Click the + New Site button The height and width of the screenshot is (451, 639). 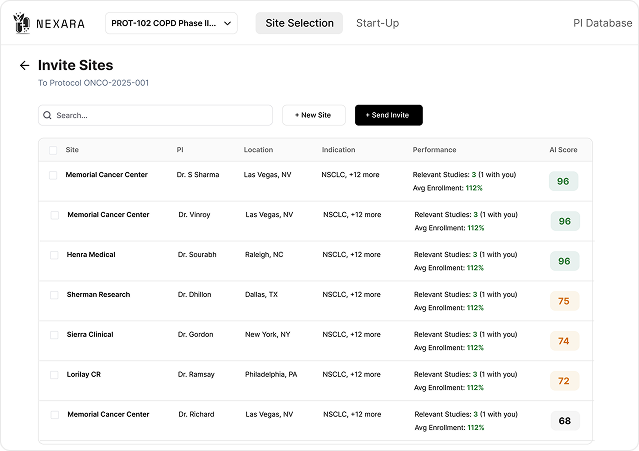click(314, 115)
